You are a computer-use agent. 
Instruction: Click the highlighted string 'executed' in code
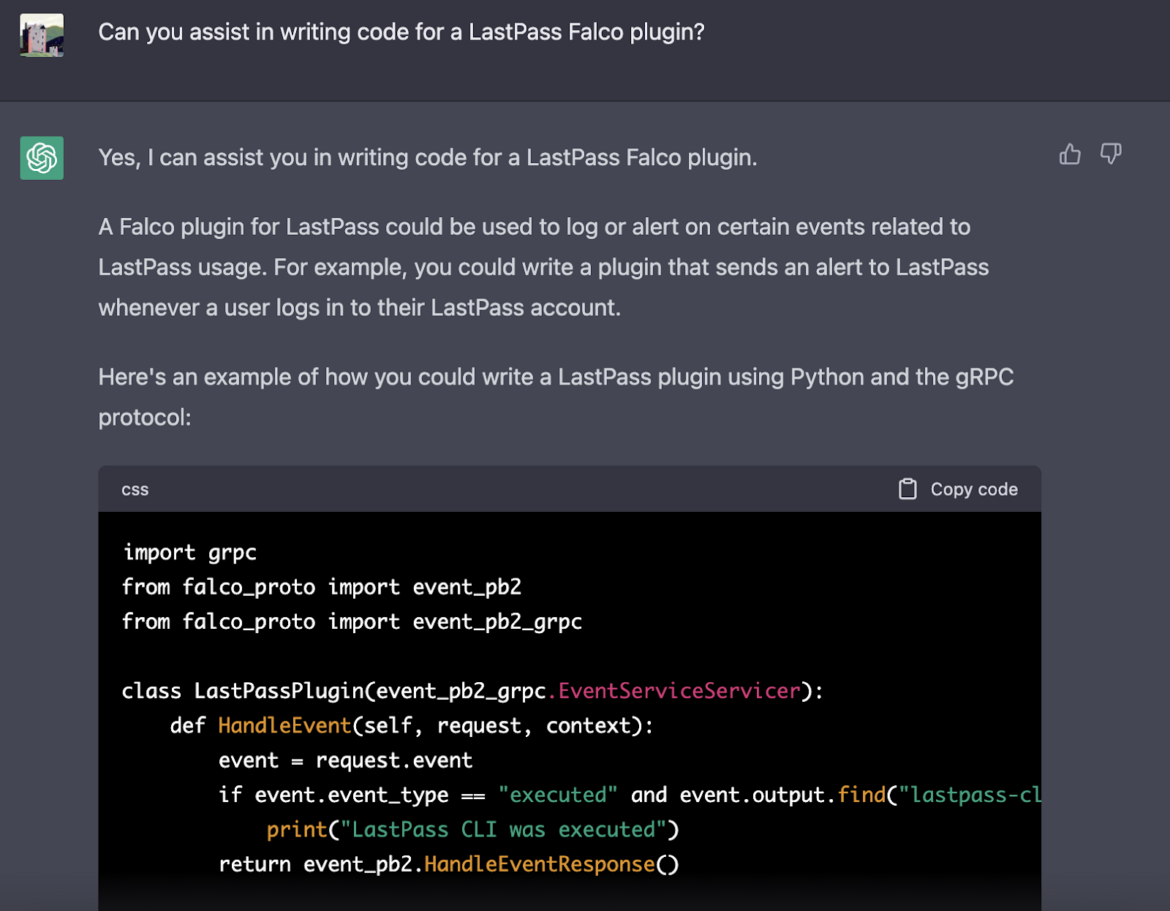(557, 794)
